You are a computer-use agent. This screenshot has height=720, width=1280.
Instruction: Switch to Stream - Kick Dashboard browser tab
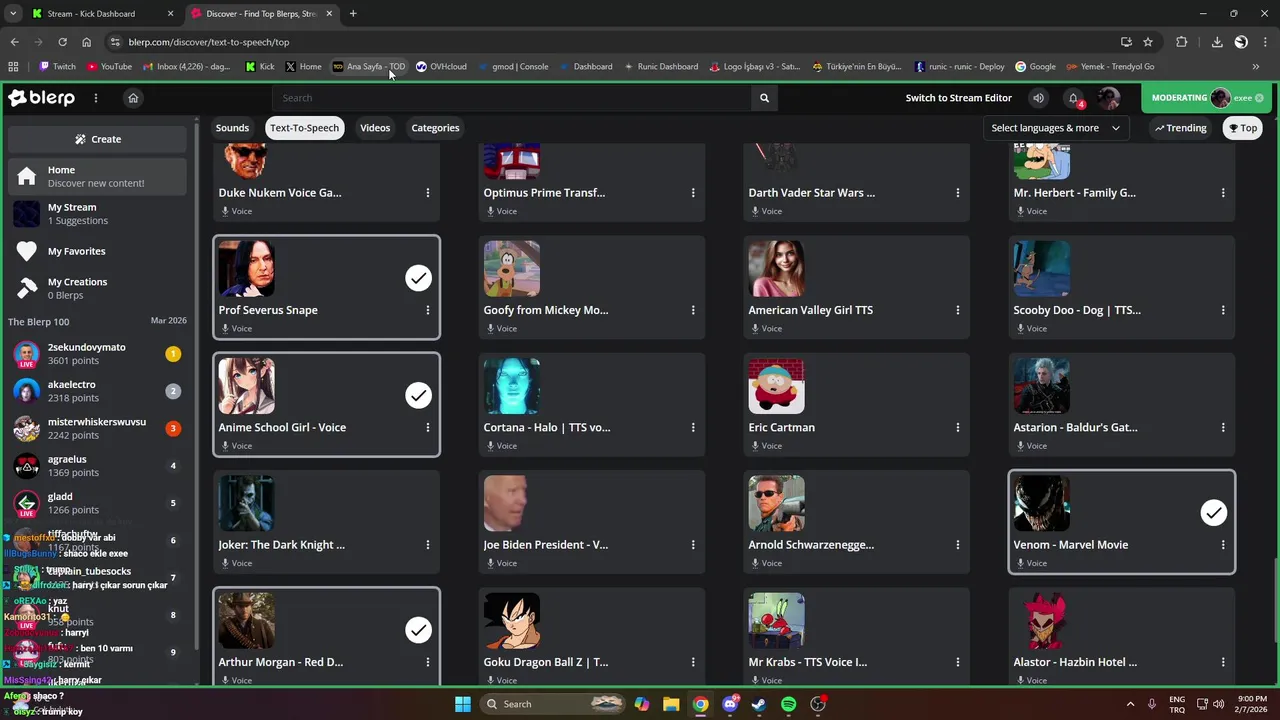coord(102,14)
